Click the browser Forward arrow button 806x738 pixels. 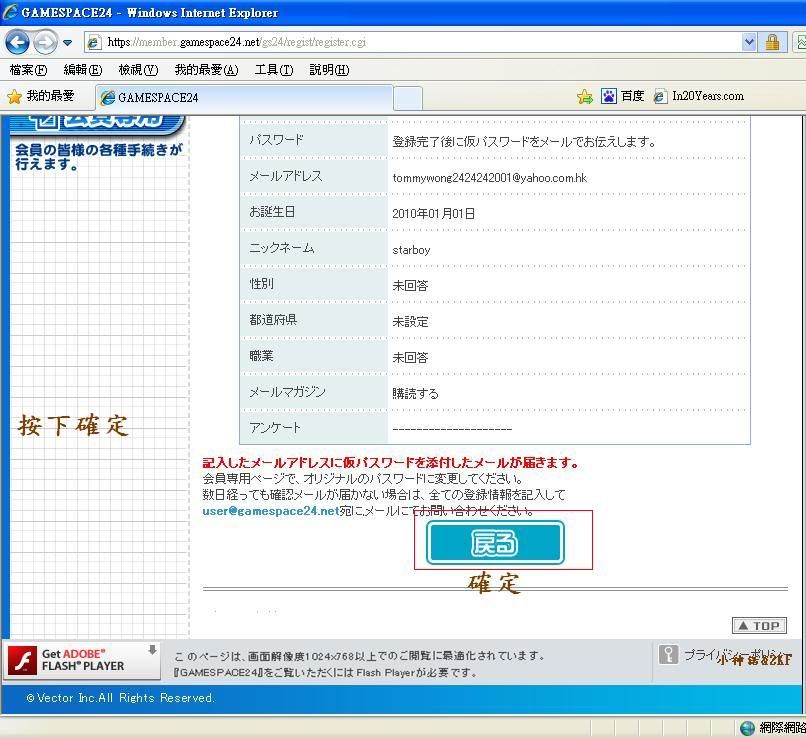click(45, 43)
